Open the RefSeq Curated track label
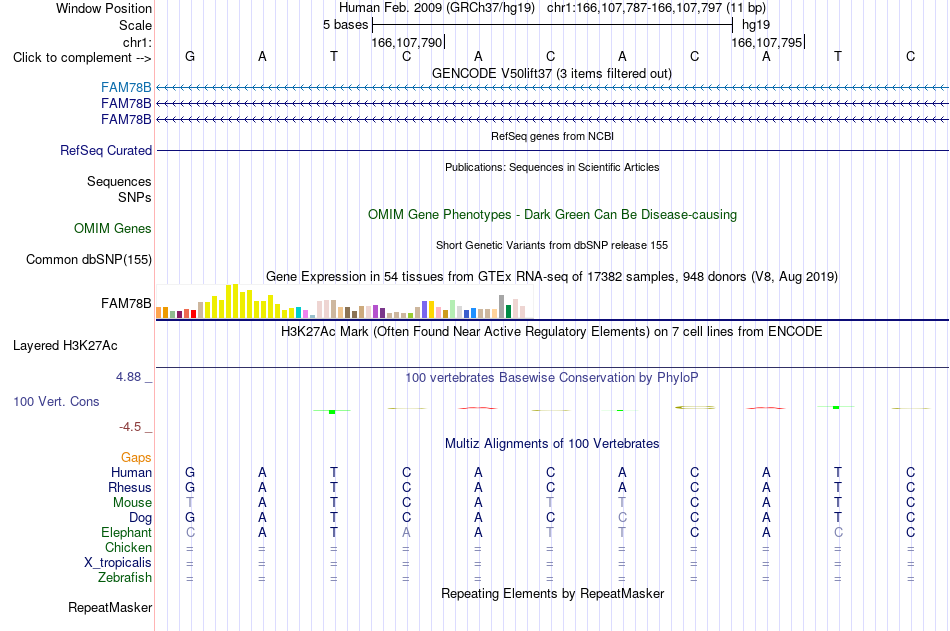Viewport: 950px width, 631px height. point(106,150)
